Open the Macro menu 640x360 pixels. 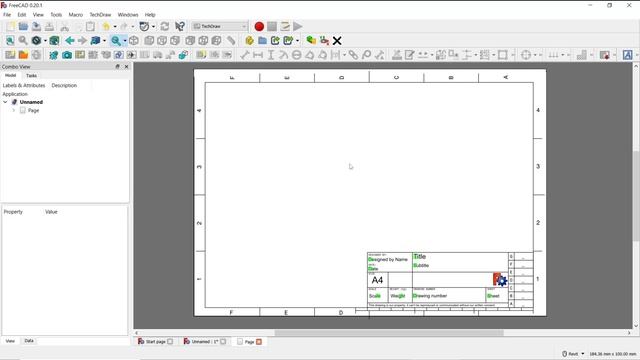pos(76,15)
